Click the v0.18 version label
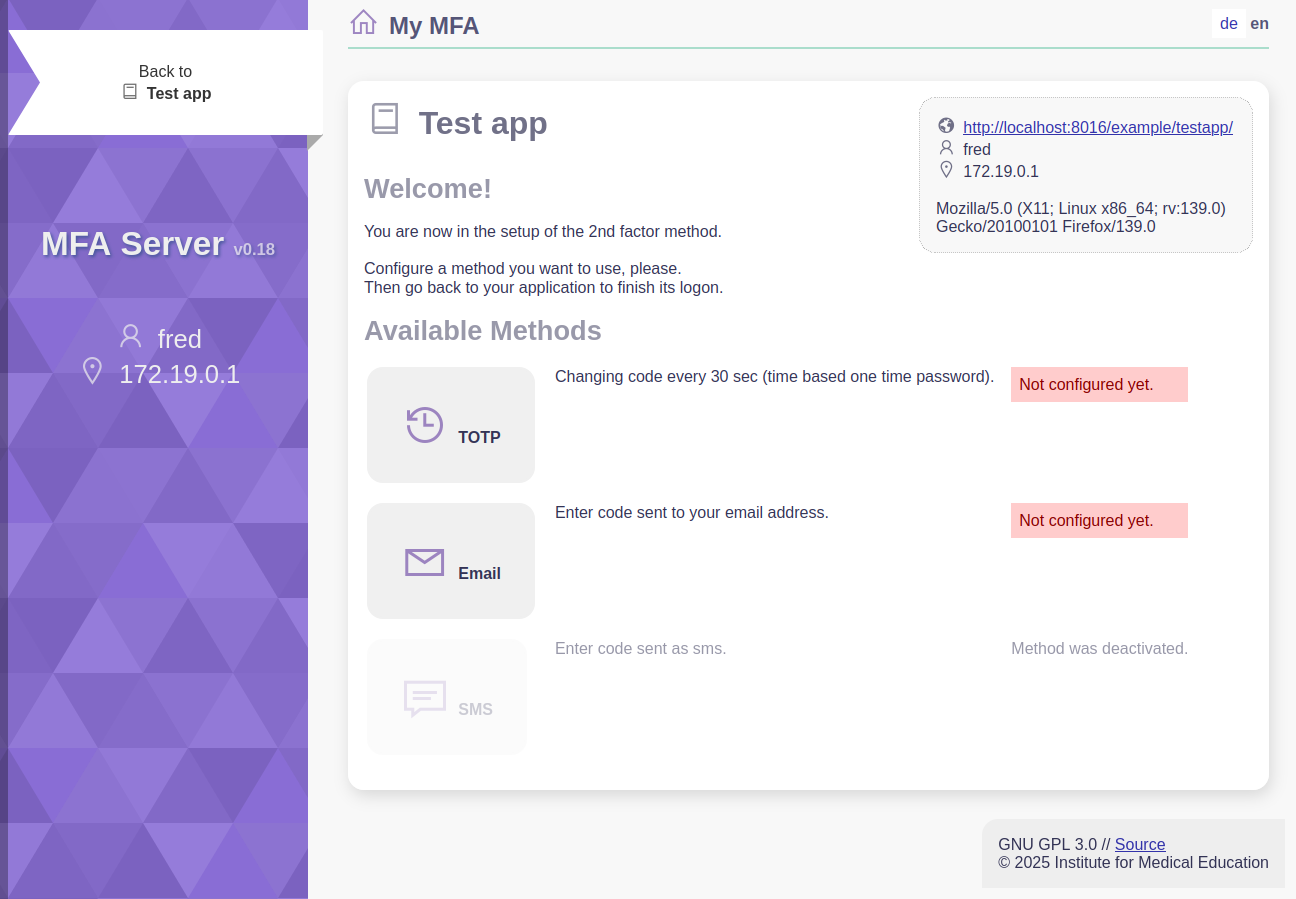Viewport: 1296px width, 899px height. [254, 249]
